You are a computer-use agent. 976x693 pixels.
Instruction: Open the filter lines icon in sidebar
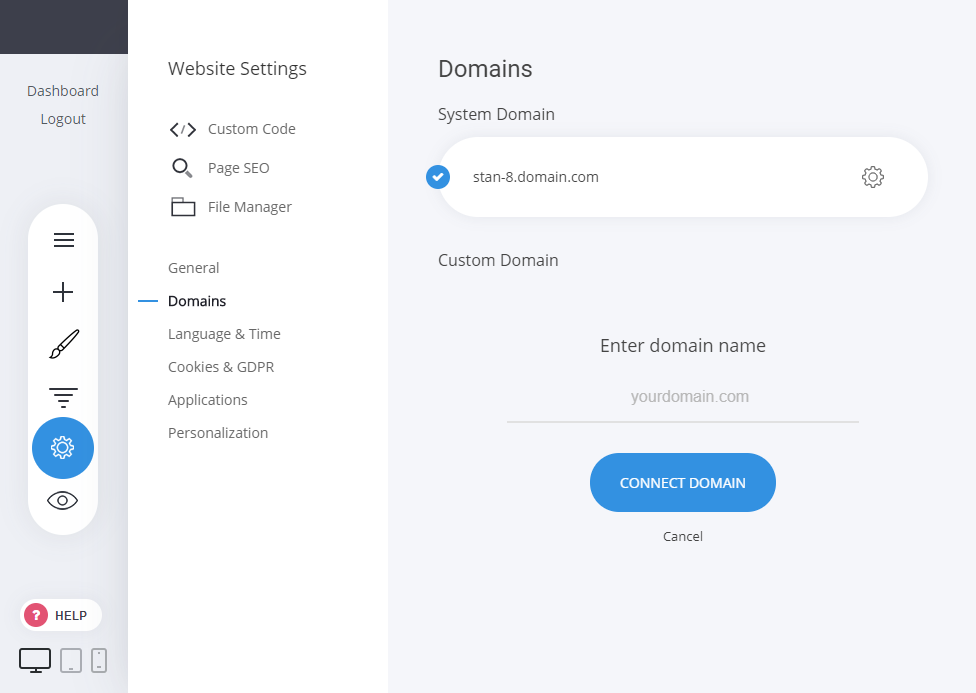[63, 396]
